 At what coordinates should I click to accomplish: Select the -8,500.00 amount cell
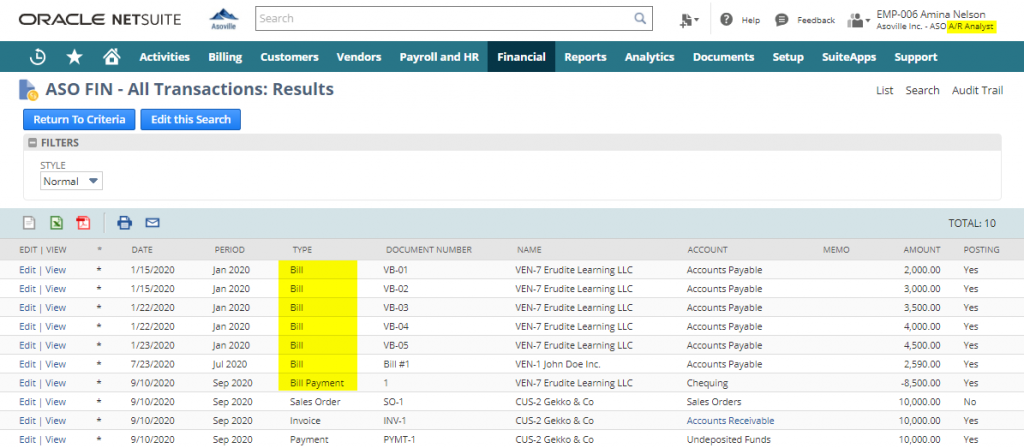click(921, 383)
